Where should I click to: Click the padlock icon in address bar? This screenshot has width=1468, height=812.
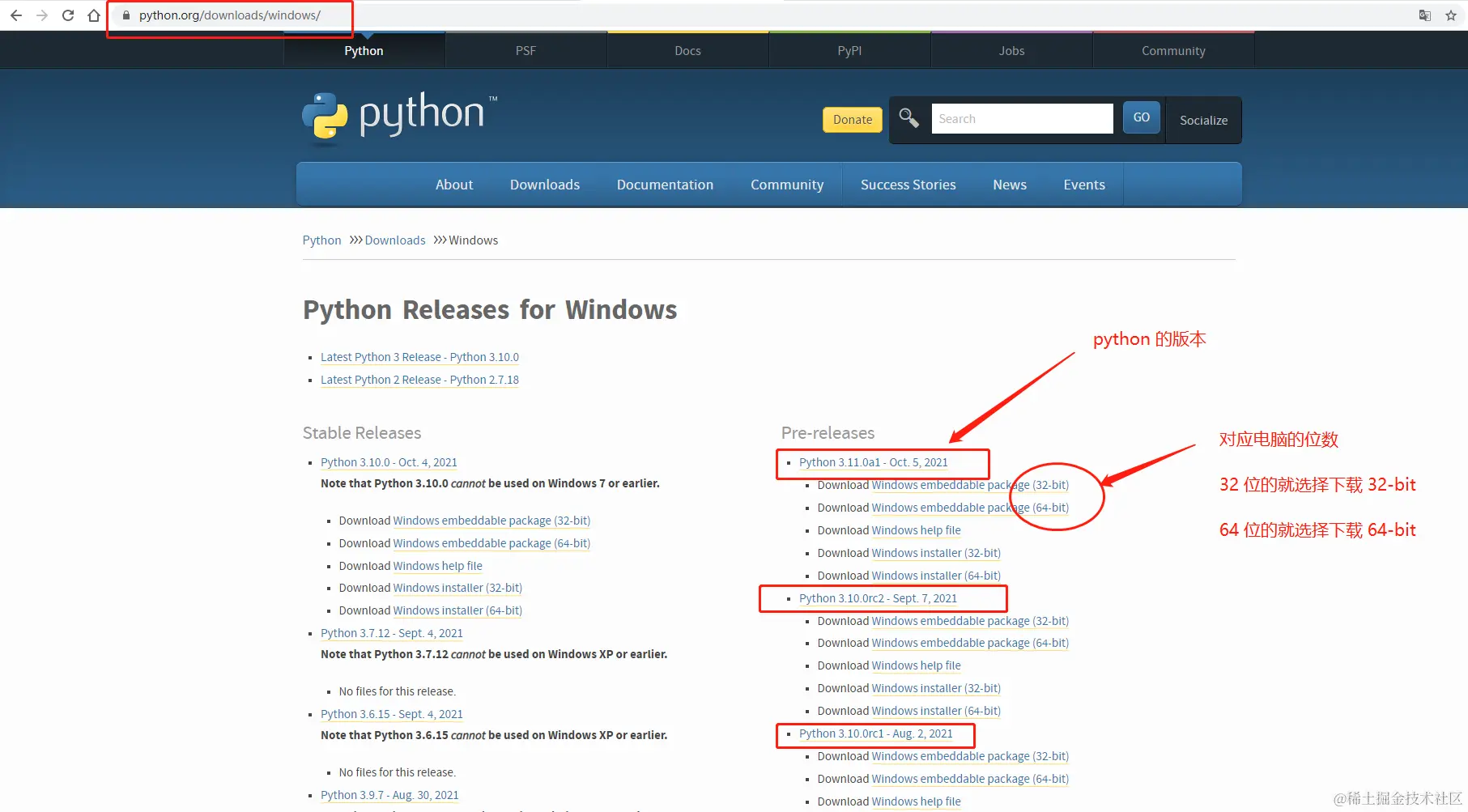point(126,15)
